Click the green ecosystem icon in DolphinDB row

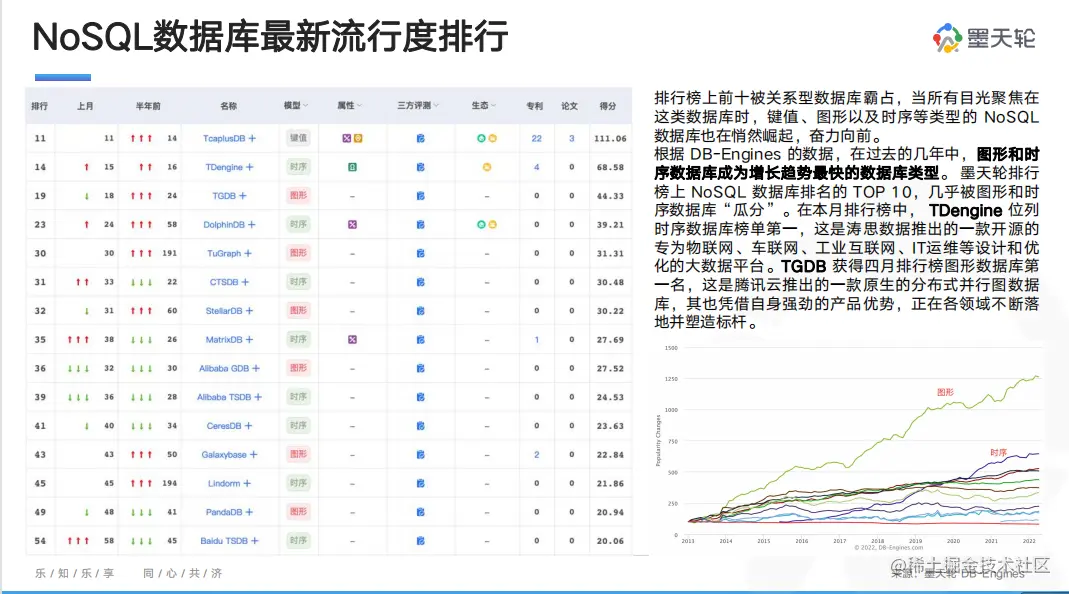tap(481, 224)
